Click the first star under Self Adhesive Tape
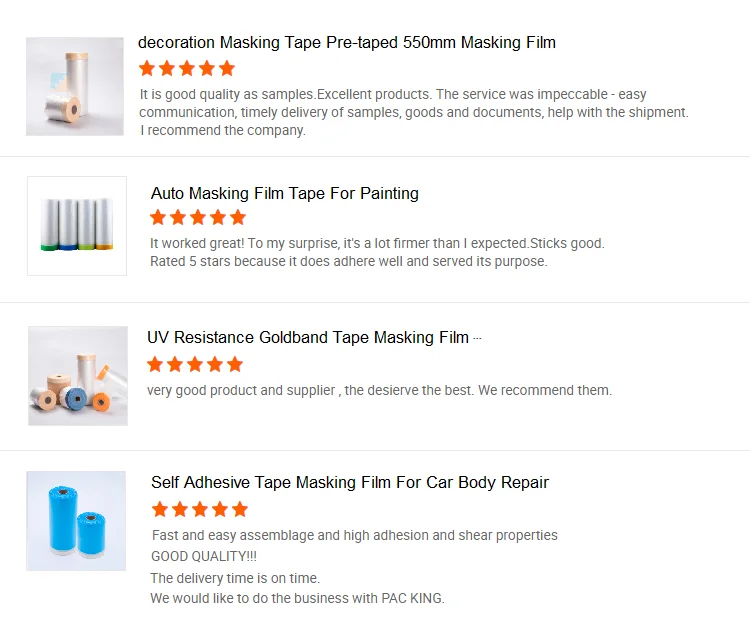 (x=160, y=509)
